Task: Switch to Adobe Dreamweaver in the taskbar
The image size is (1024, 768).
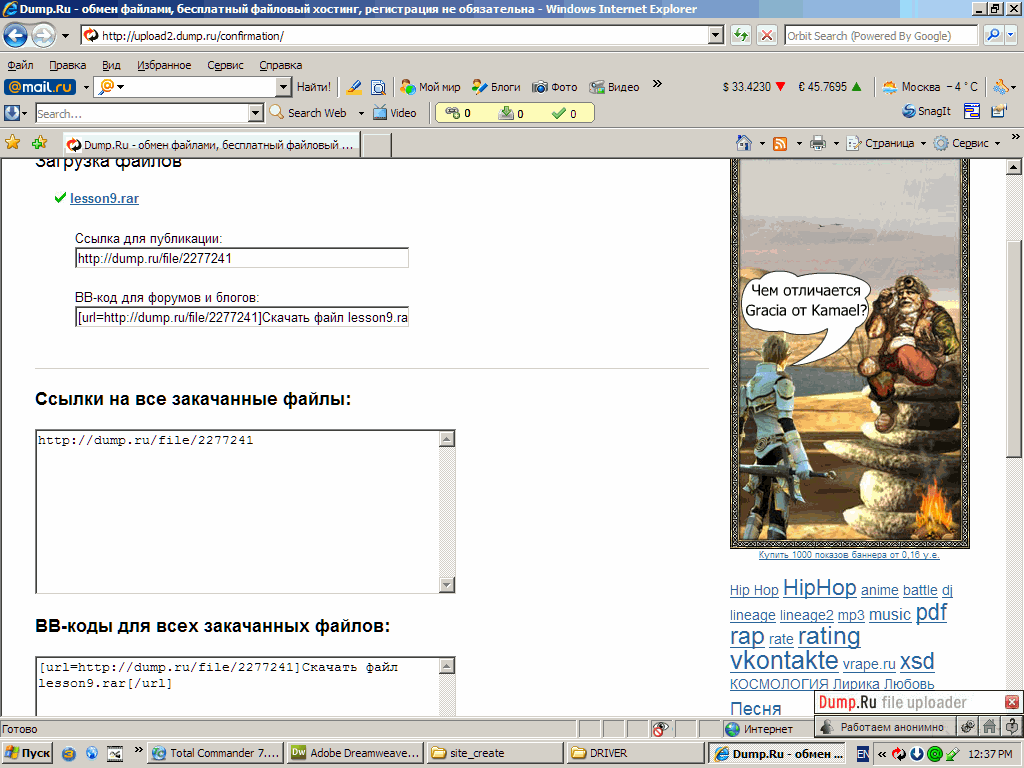Action: coord(356,753)
